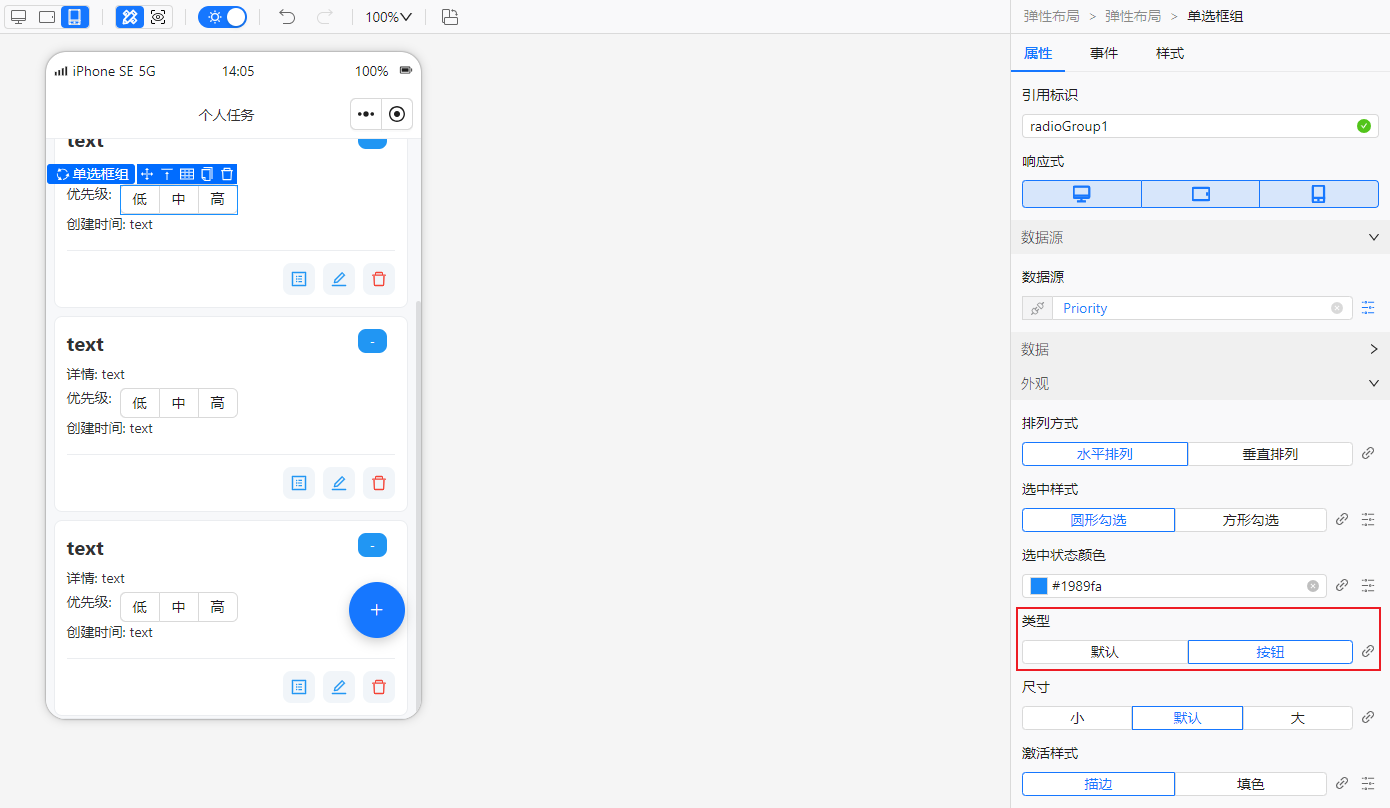This screenshot has height=808, width=1390.
Task: Select 垂直排列 arrangement option
Action: pyautogui.click(x=1270, y=453)
